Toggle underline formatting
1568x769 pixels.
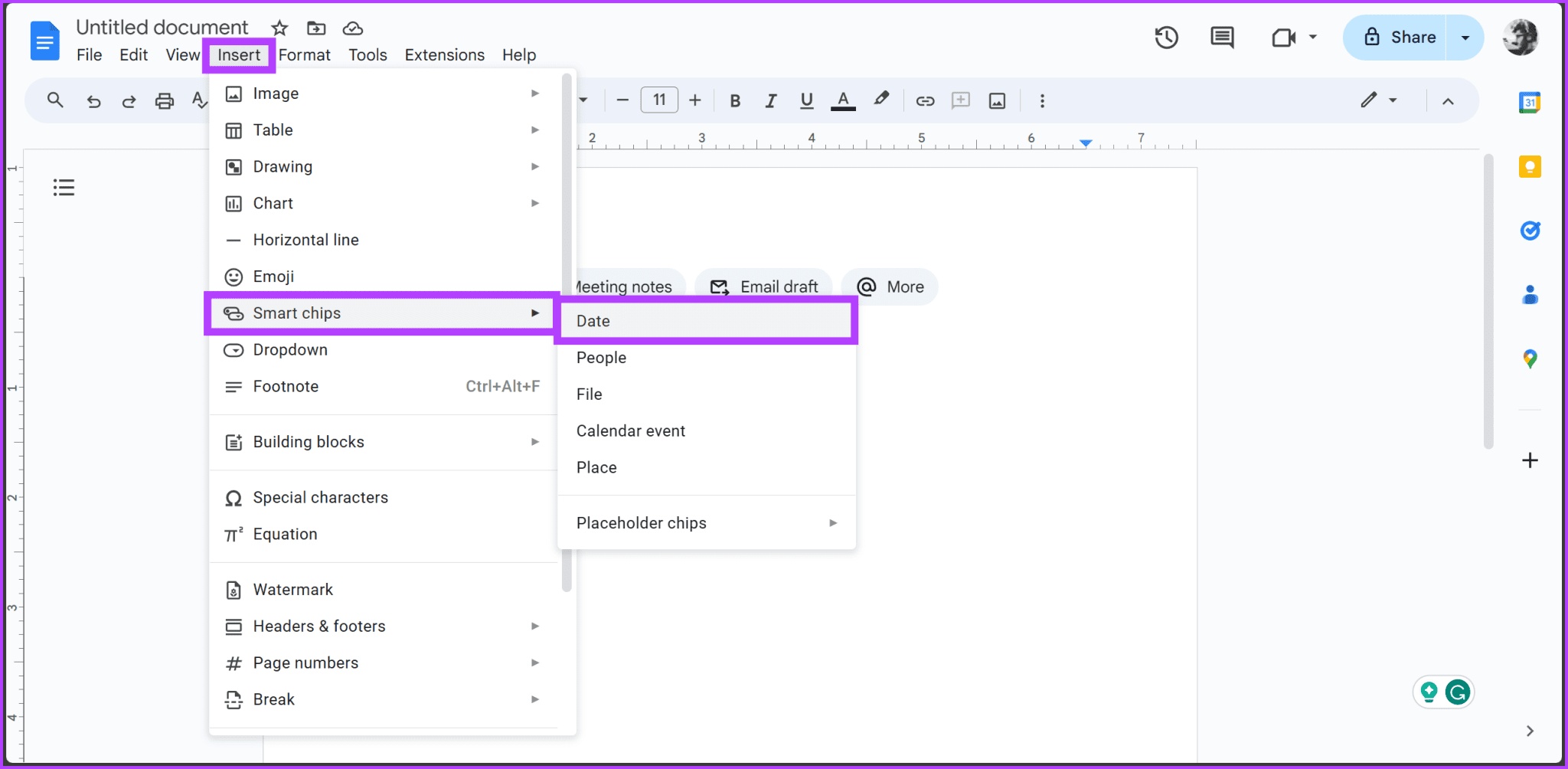[805, 100]
